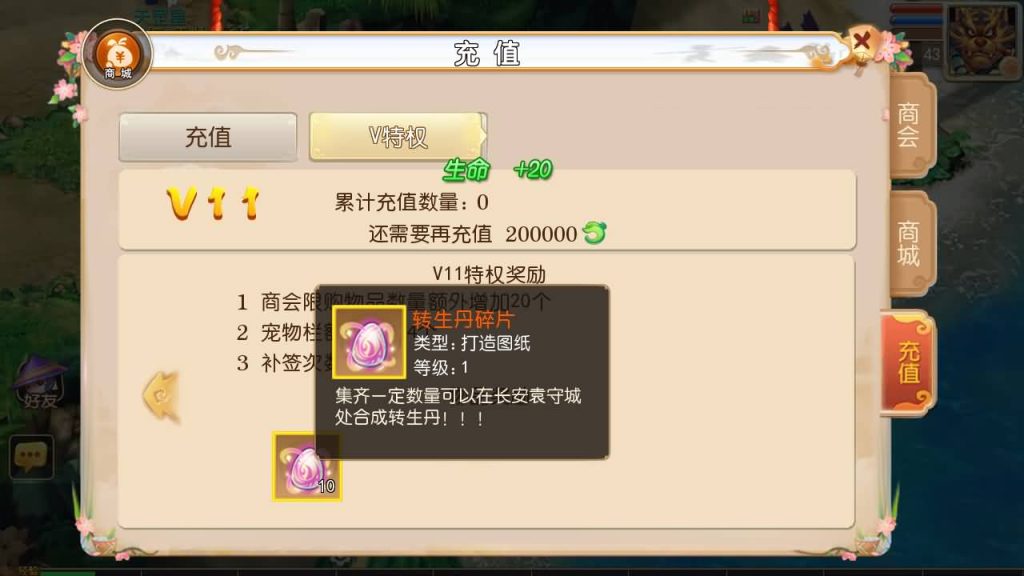The width and height of the screenshot is (1024, 576).
Task: Open the 好友 friends icon
Action: pos(40,383)
